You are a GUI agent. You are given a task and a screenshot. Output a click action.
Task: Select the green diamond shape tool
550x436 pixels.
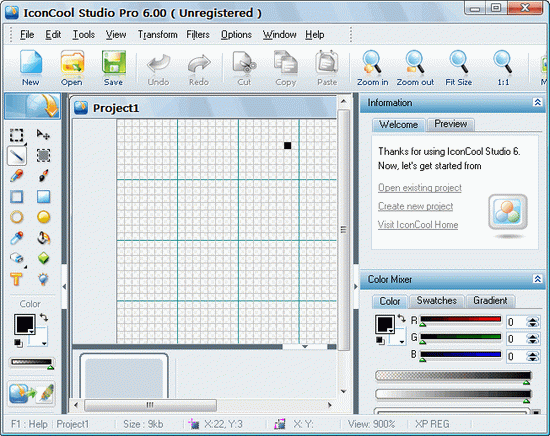(x=43, y=259)
